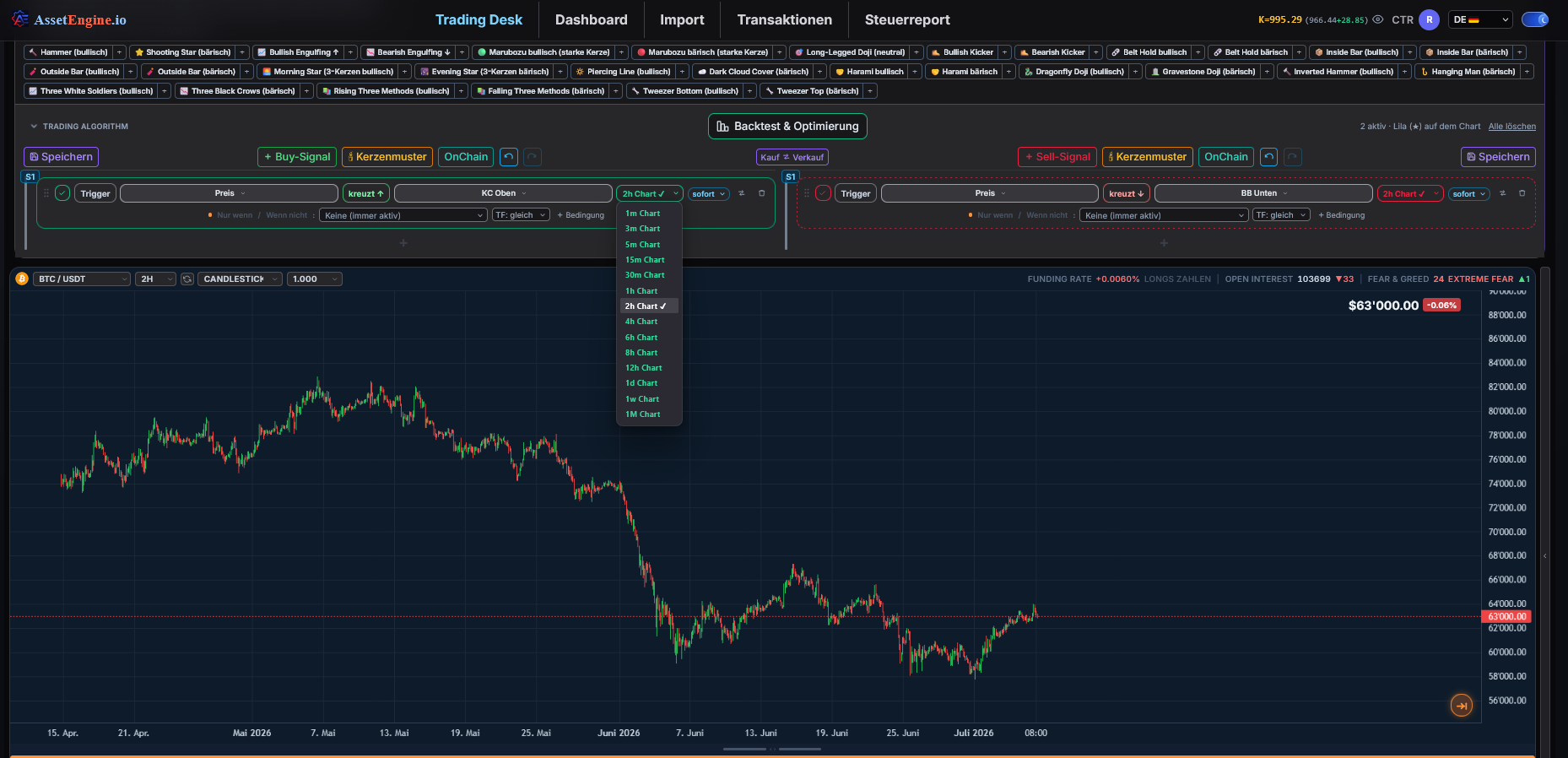
Task: Toggle kreuzt up operator in buy rule
Action: [366, 193]
